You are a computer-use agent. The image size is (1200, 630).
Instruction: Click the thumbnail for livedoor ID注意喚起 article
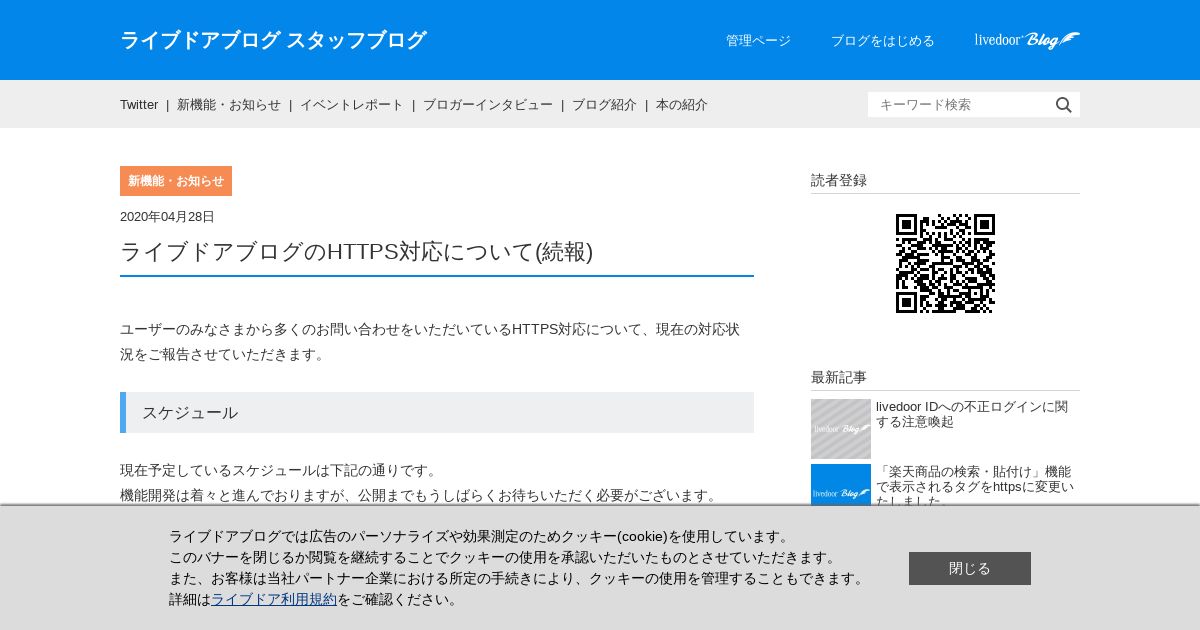tap(841, 429)
